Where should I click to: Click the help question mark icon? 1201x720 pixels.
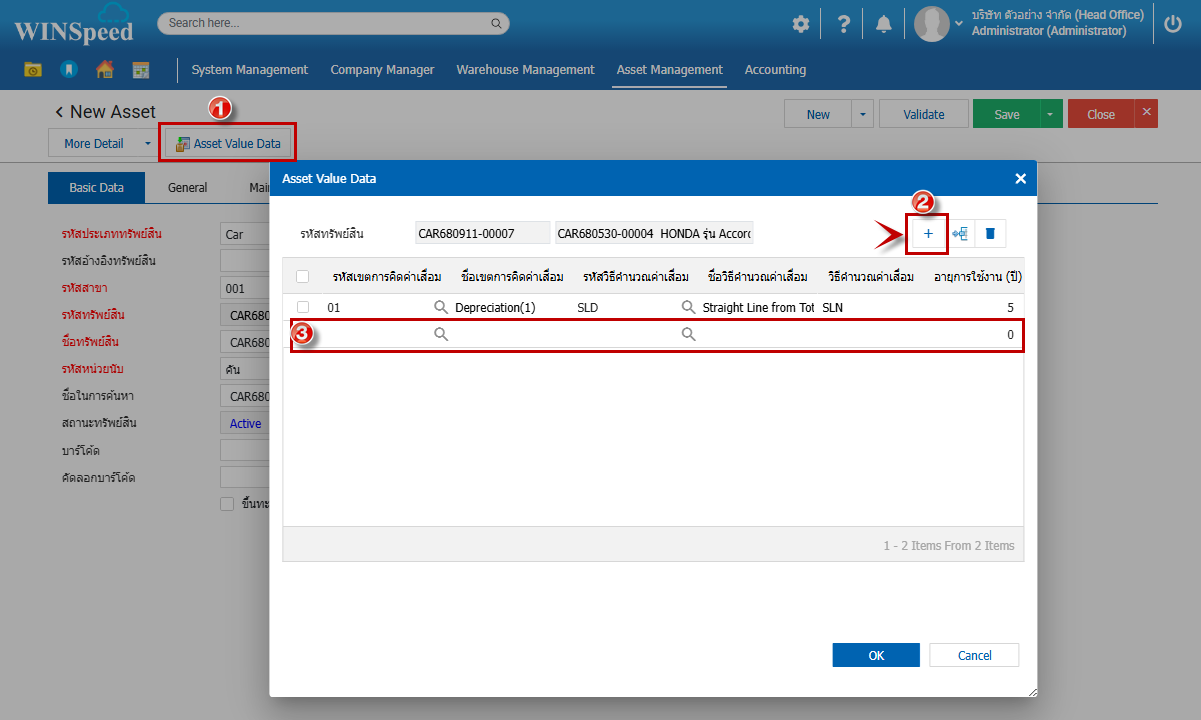coord(843,24)
